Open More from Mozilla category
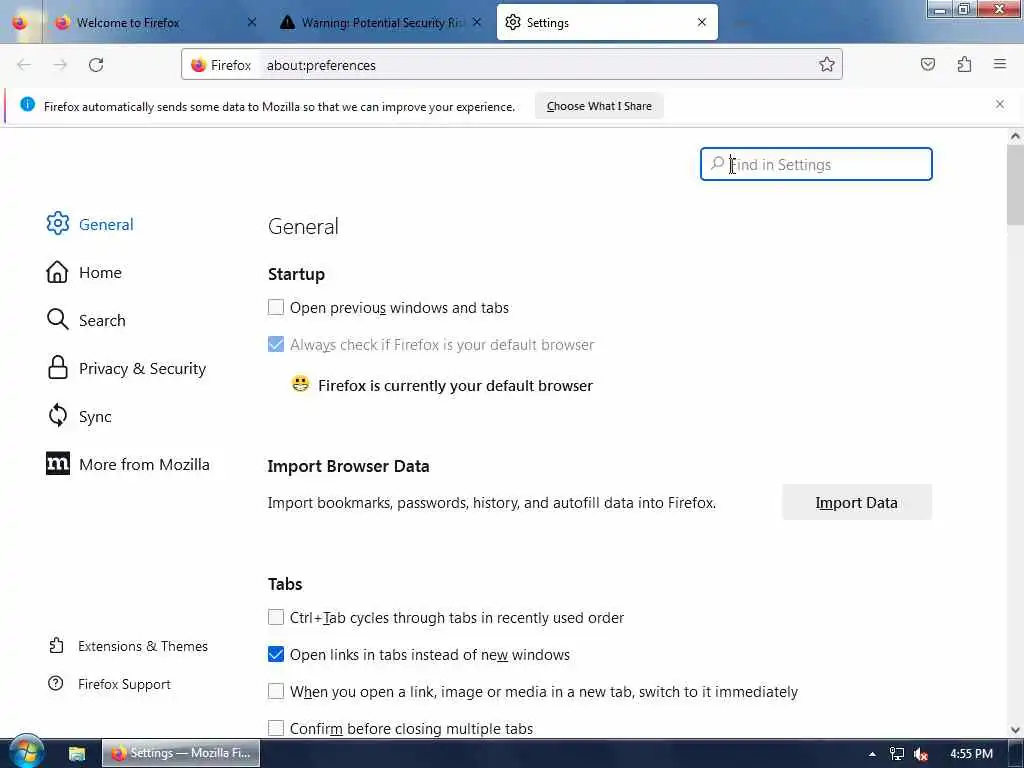 click(x=128, y=464)
